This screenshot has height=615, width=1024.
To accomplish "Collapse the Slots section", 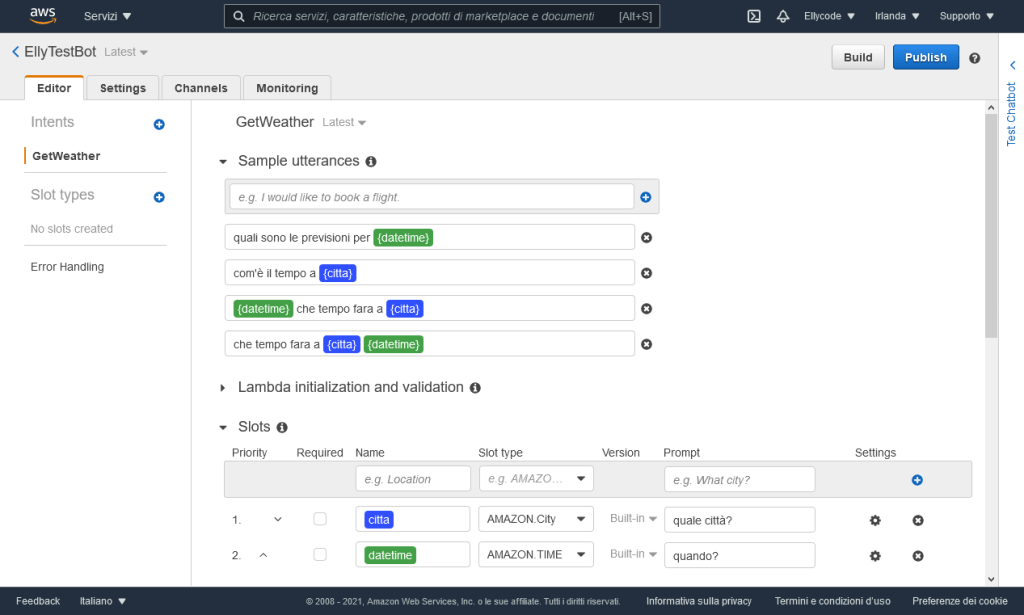I will coord(223,428).
